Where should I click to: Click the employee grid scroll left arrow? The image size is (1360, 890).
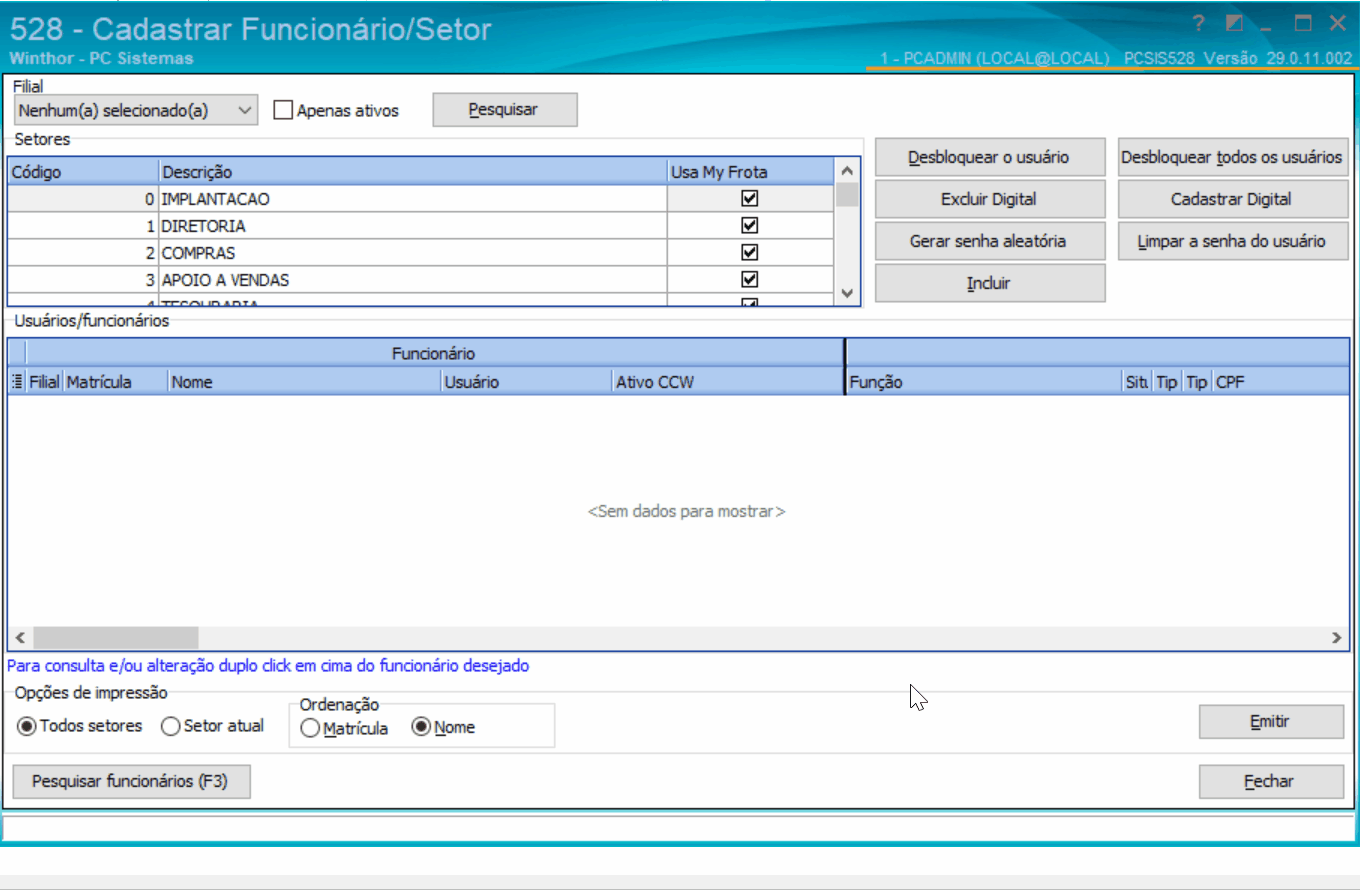click(x=19, y=637)
